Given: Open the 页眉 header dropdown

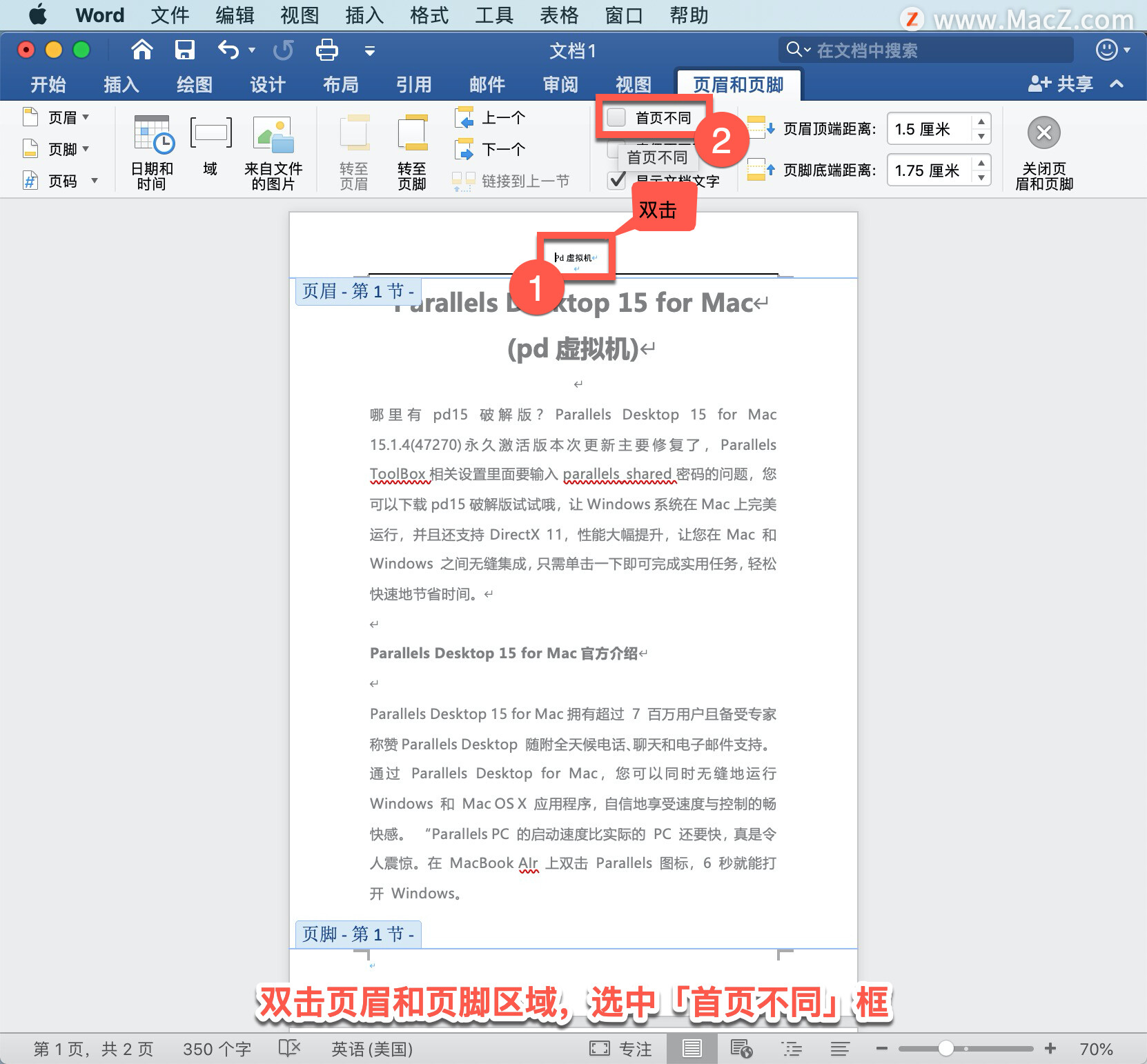Looking at the screenshot, I should click(56, 117).
